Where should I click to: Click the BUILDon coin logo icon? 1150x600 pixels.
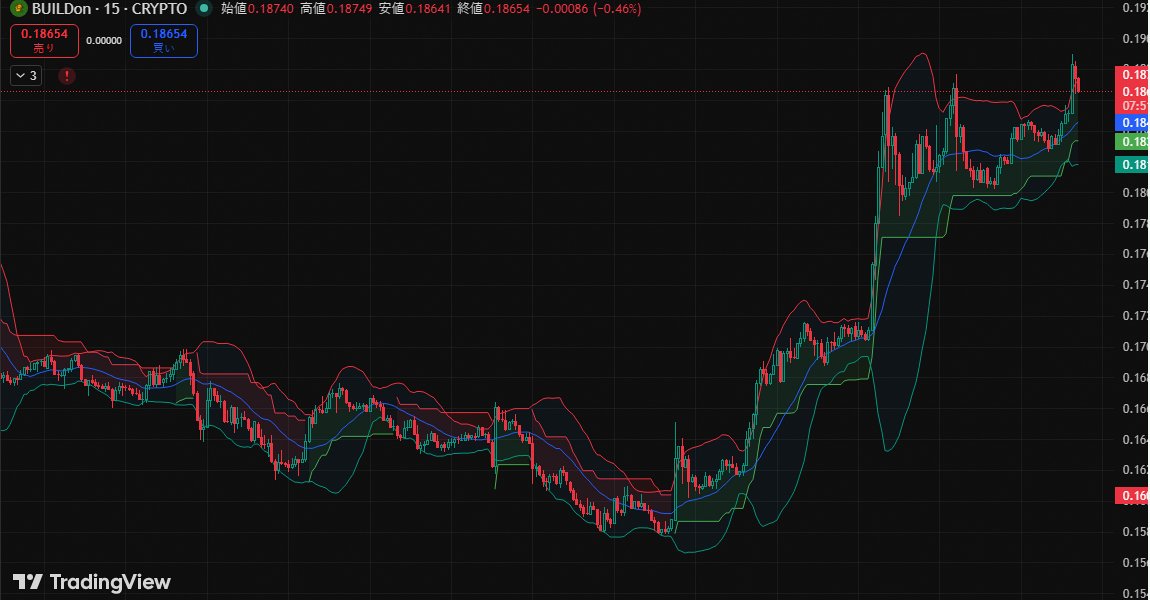[x=18, y=10]
